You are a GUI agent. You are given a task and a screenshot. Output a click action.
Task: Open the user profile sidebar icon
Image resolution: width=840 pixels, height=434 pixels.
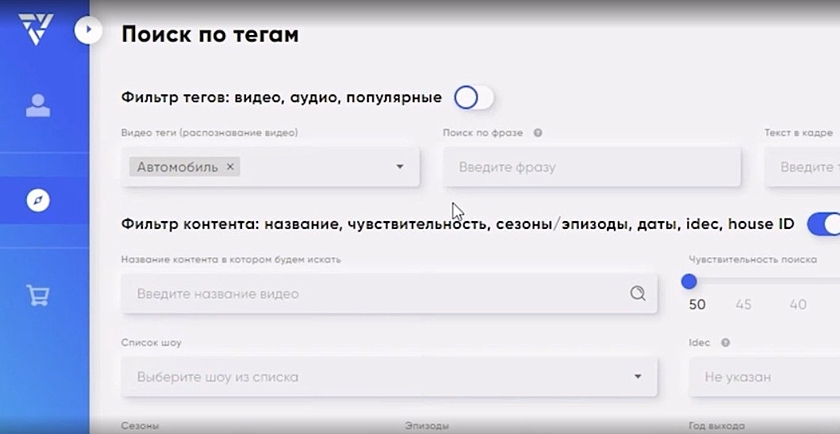tap(38, 106)
